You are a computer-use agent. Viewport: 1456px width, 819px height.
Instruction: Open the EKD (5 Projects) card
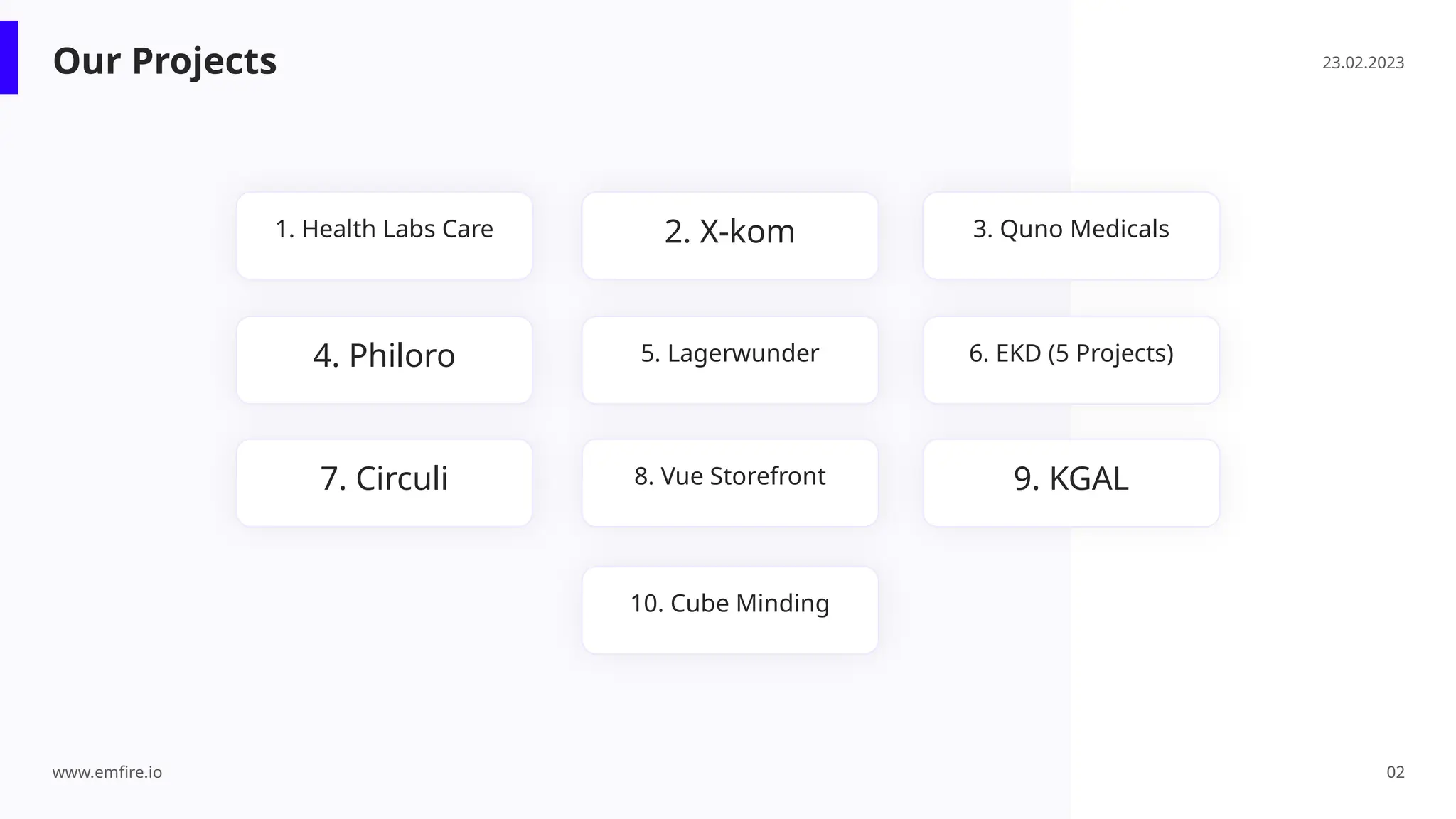pyautogui.click(x=1071, y=360)
